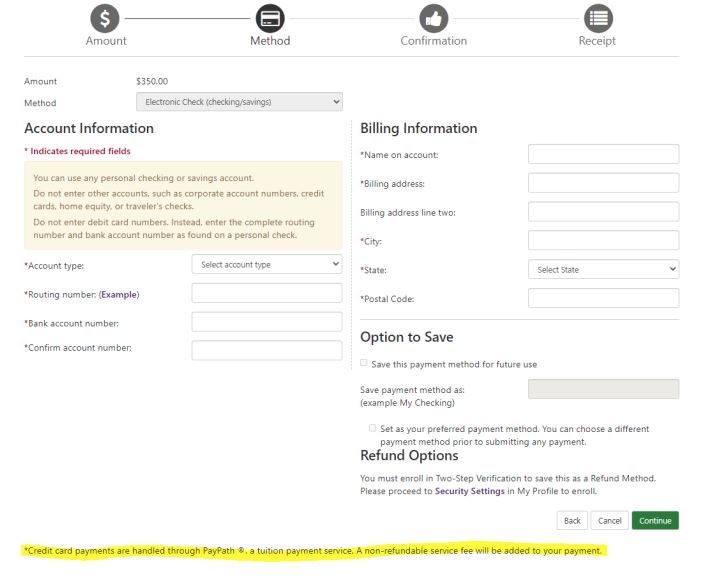Click the $350.00 amount value

tap(152, 81)
